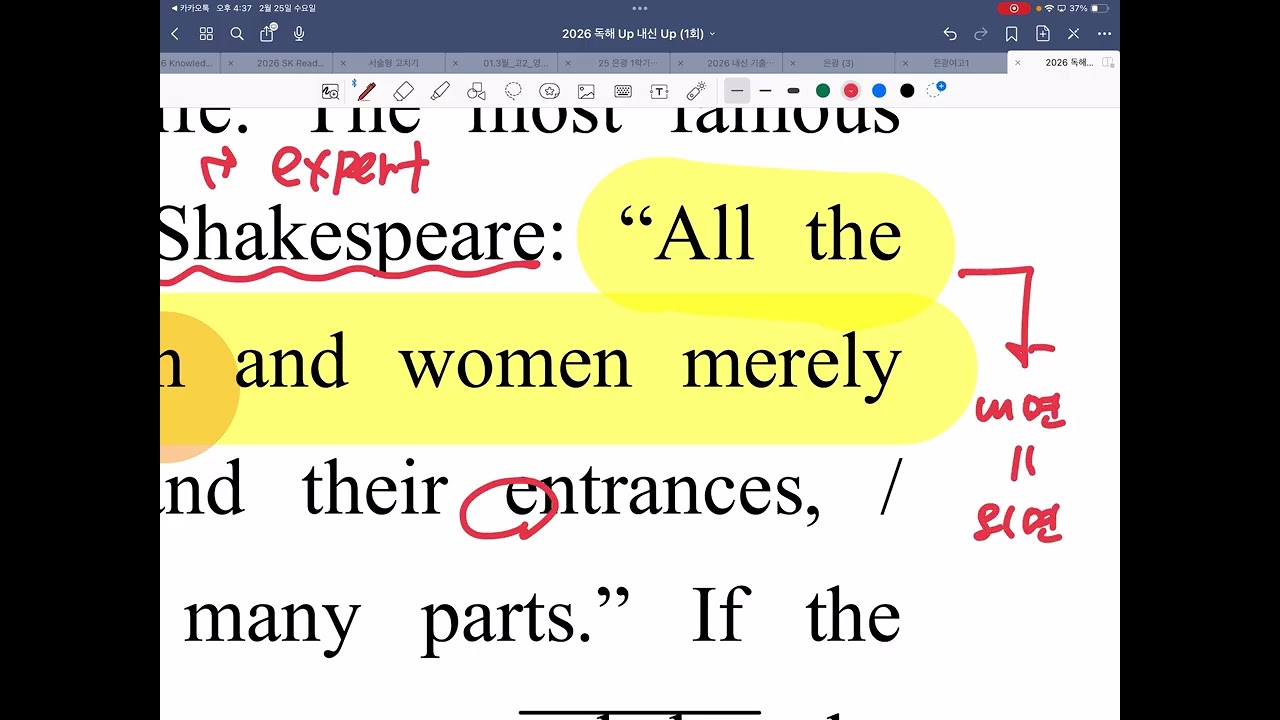Select the zoom window tool
1280x720 pixels.
[330, 91]
